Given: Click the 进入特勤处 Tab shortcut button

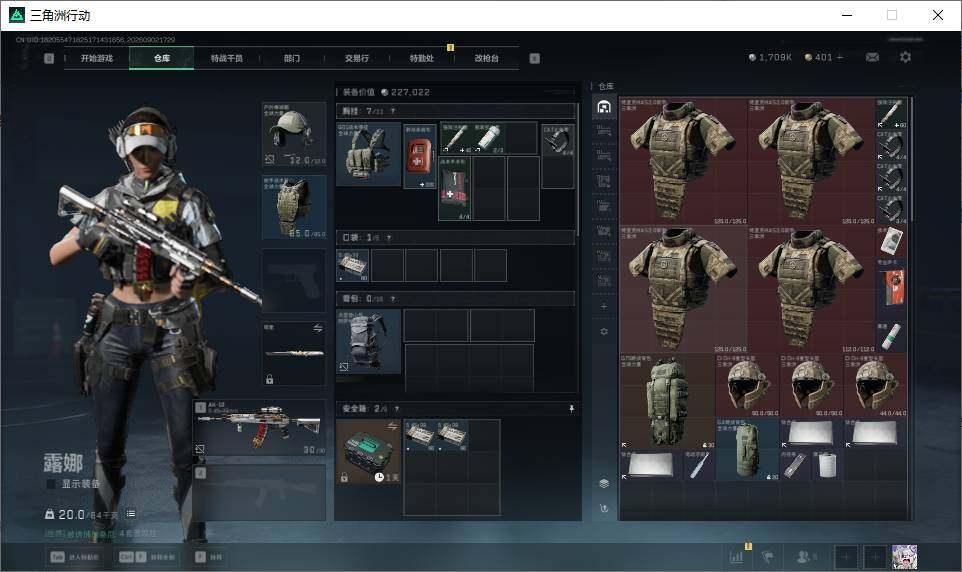Looking at the screenshot, I should pos(75,557).
